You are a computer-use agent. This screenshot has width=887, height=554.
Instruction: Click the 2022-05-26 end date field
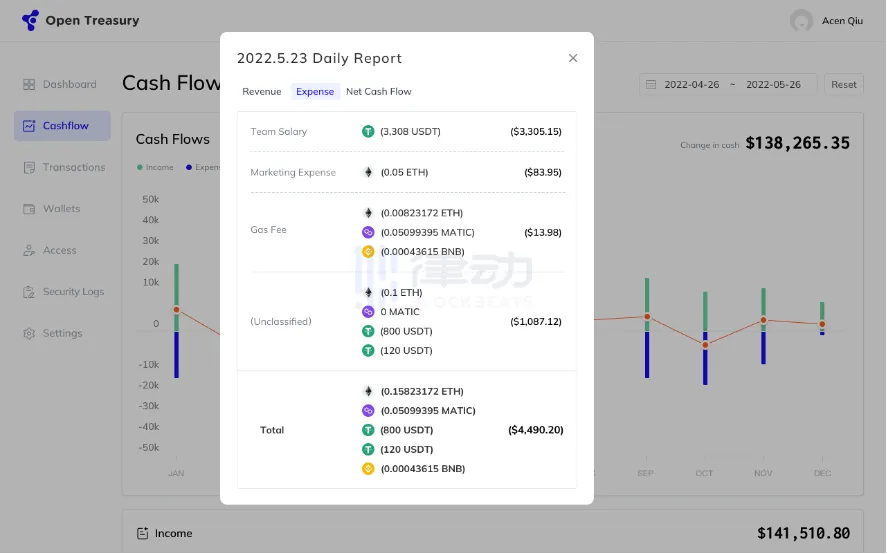point(773,85)
